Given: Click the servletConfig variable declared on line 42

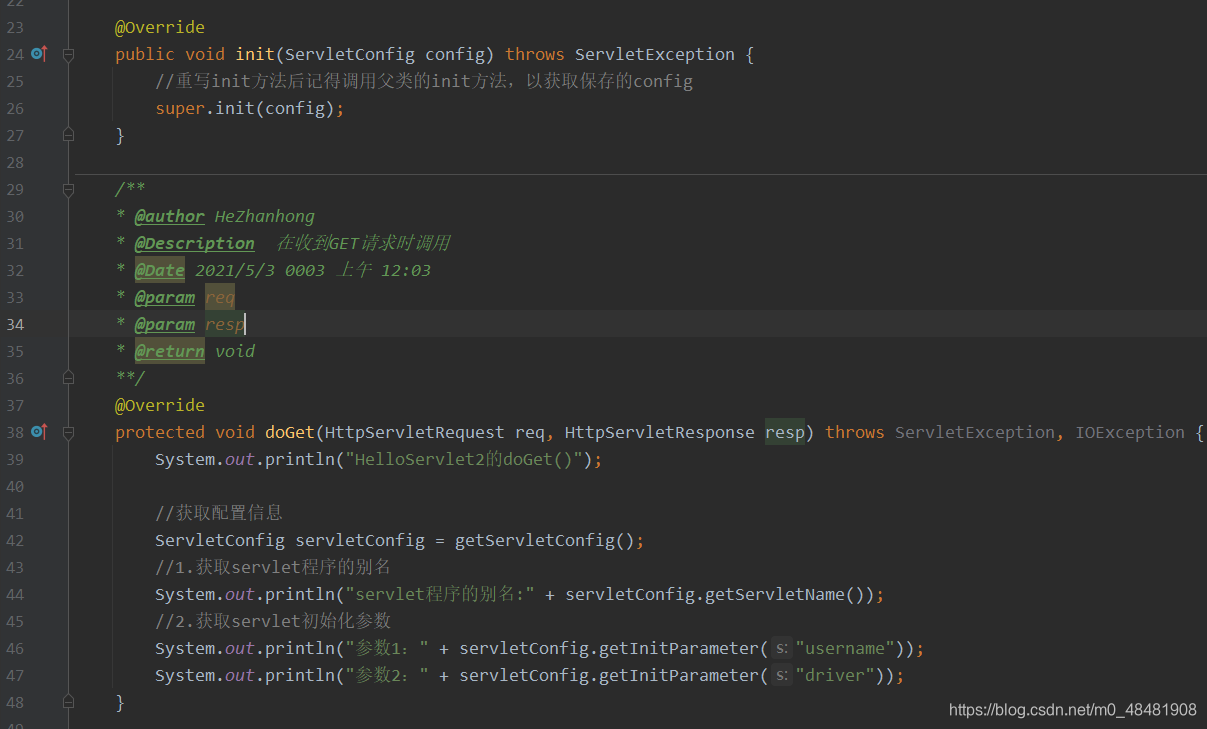Looking at the screenshot, I should (x=360, y=540).
